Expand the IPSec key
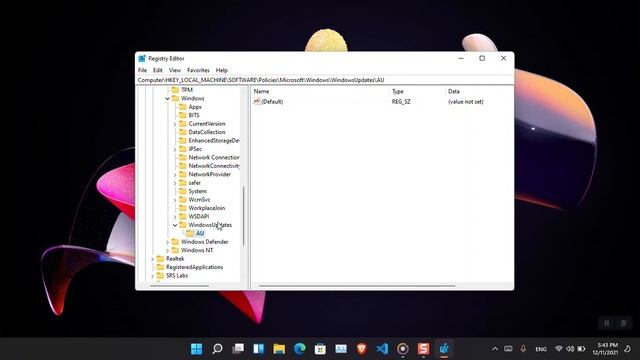 pyautogui.click(x=175, y=149)
